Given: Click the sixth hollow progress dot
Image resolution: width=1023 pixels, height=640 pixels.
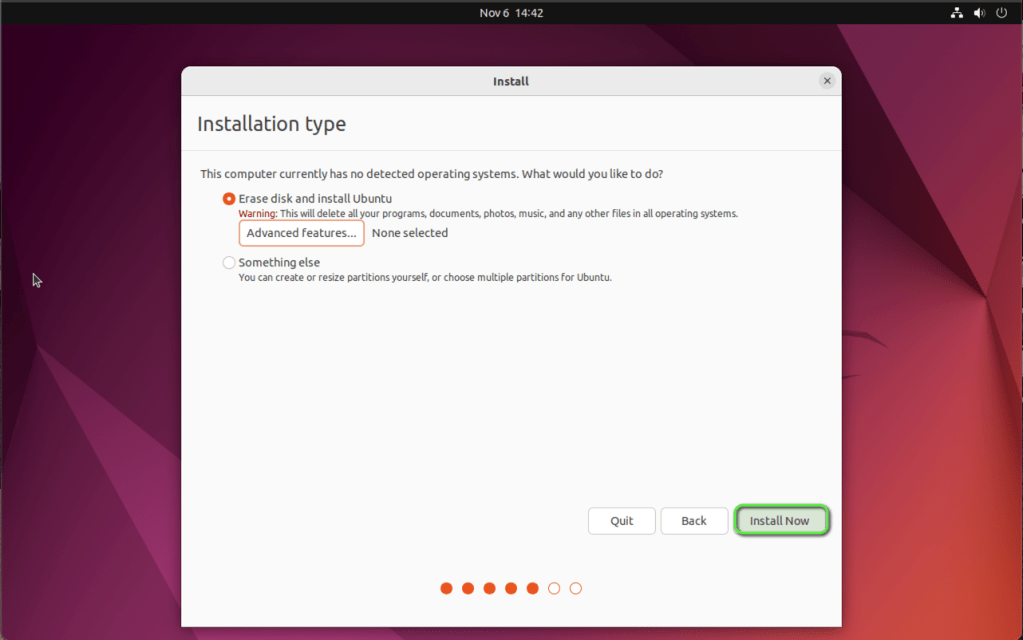Looking at the screenshot, I should click(x=553, y=588).
